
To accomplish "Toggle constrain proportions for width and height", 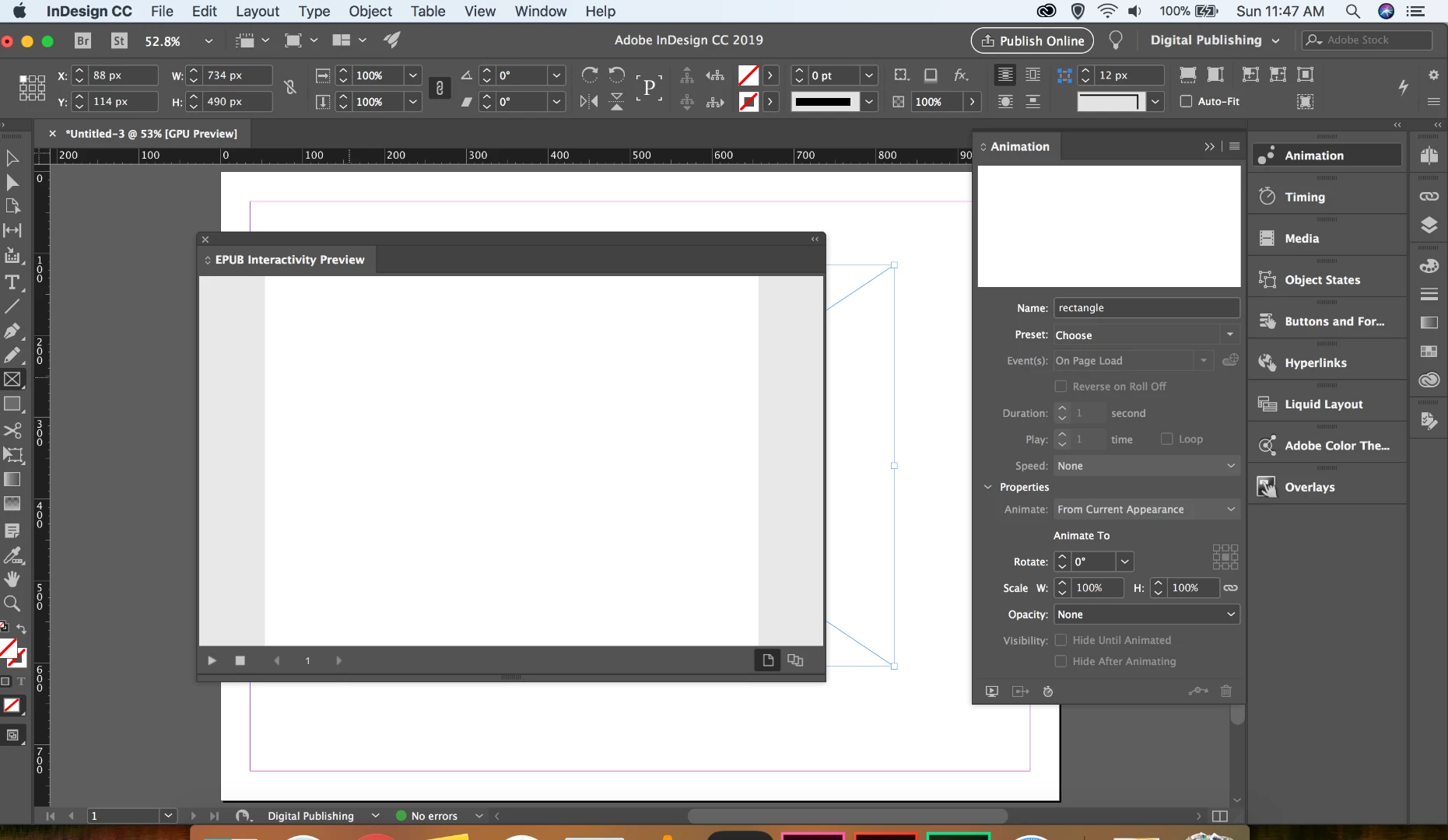I will click(x=290, y=88).
